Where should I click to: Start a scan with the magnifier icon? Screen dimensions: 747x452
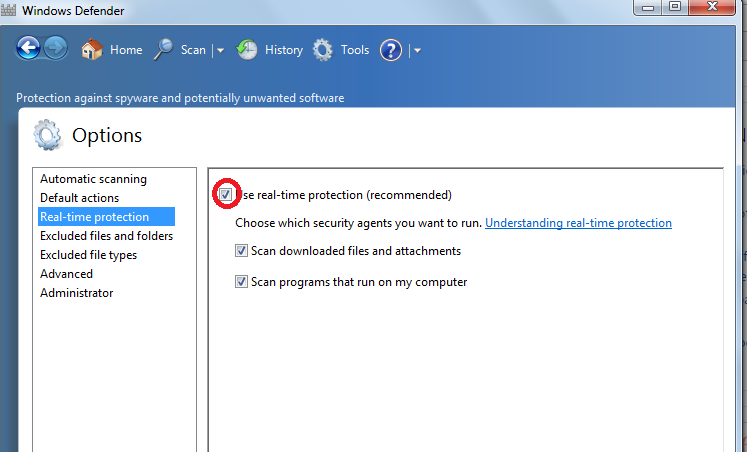click(164, 50)
